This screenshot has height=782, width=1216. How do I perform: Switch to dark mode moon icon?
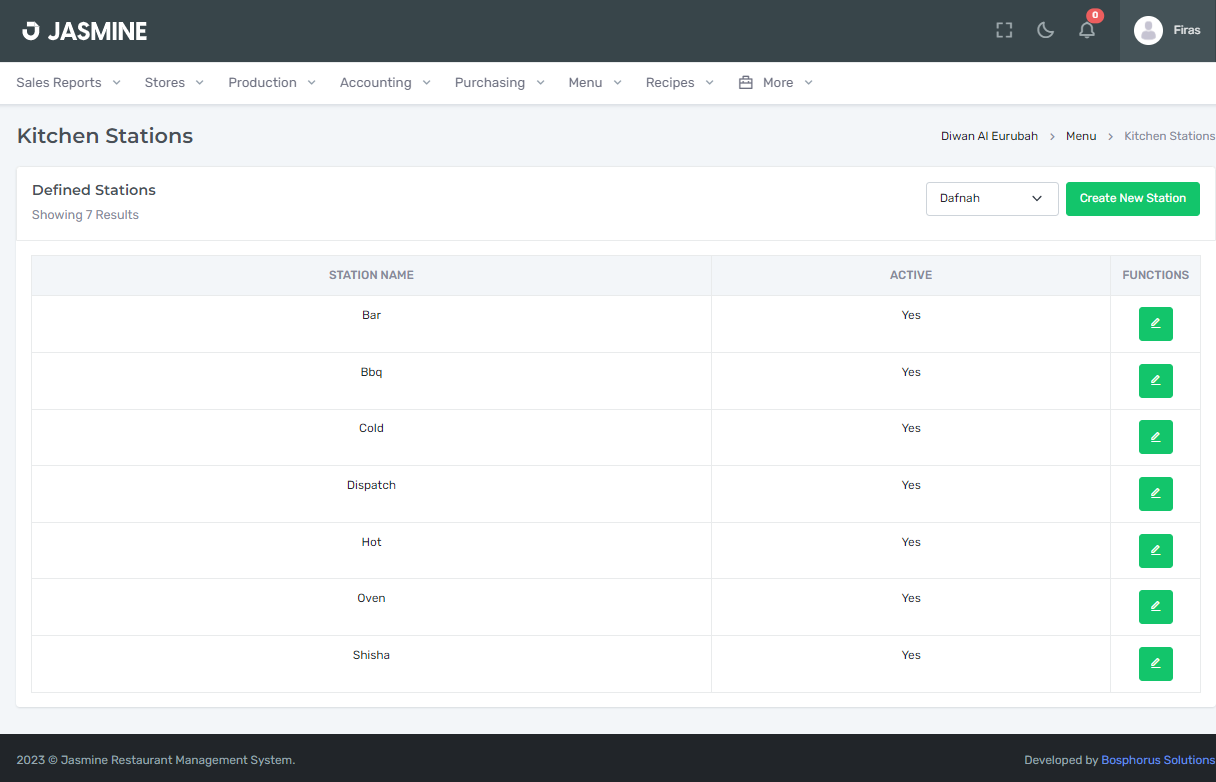point(1045,31)
